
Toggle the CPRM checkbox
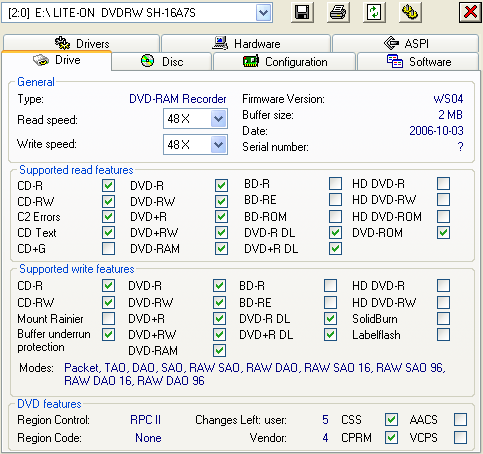point(391,438)
